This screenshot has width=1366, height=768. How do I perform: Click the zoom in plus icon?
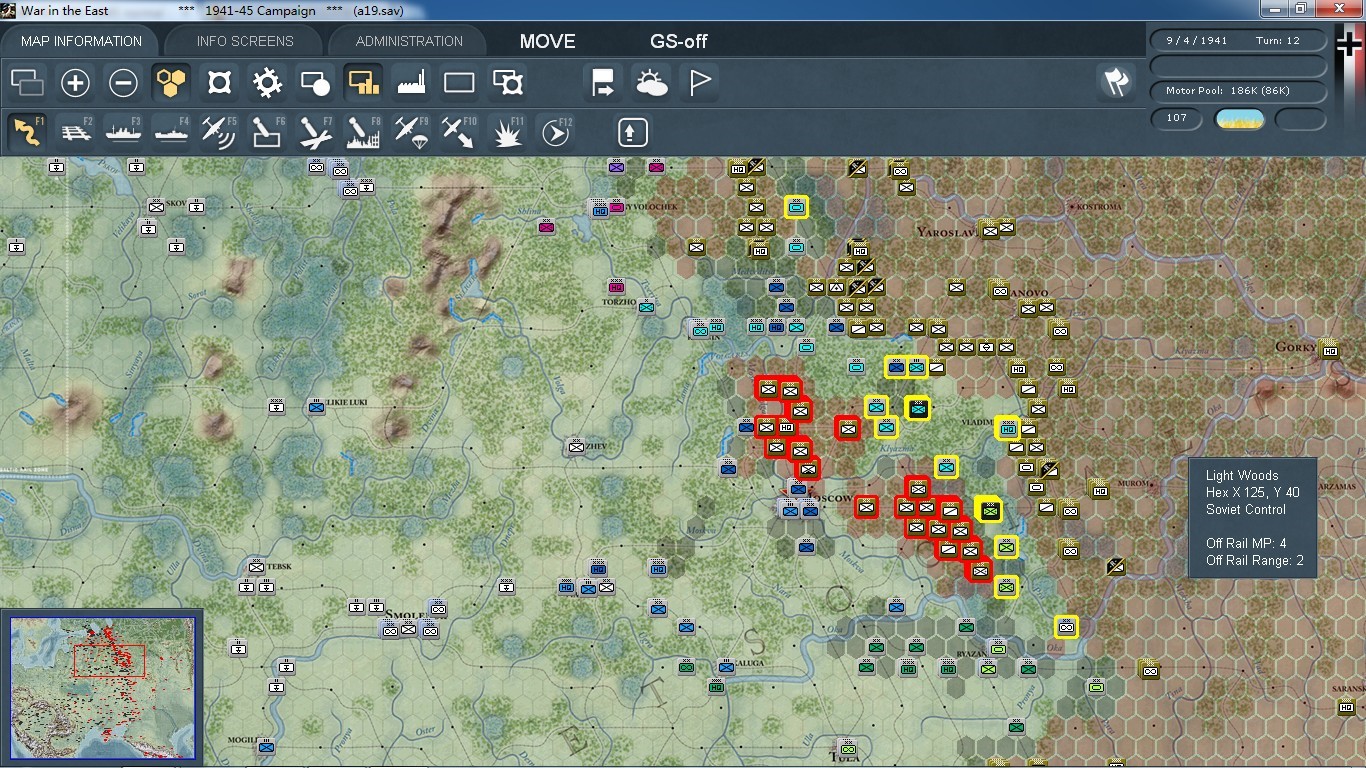pyautogui.click(x=75, y=83)
